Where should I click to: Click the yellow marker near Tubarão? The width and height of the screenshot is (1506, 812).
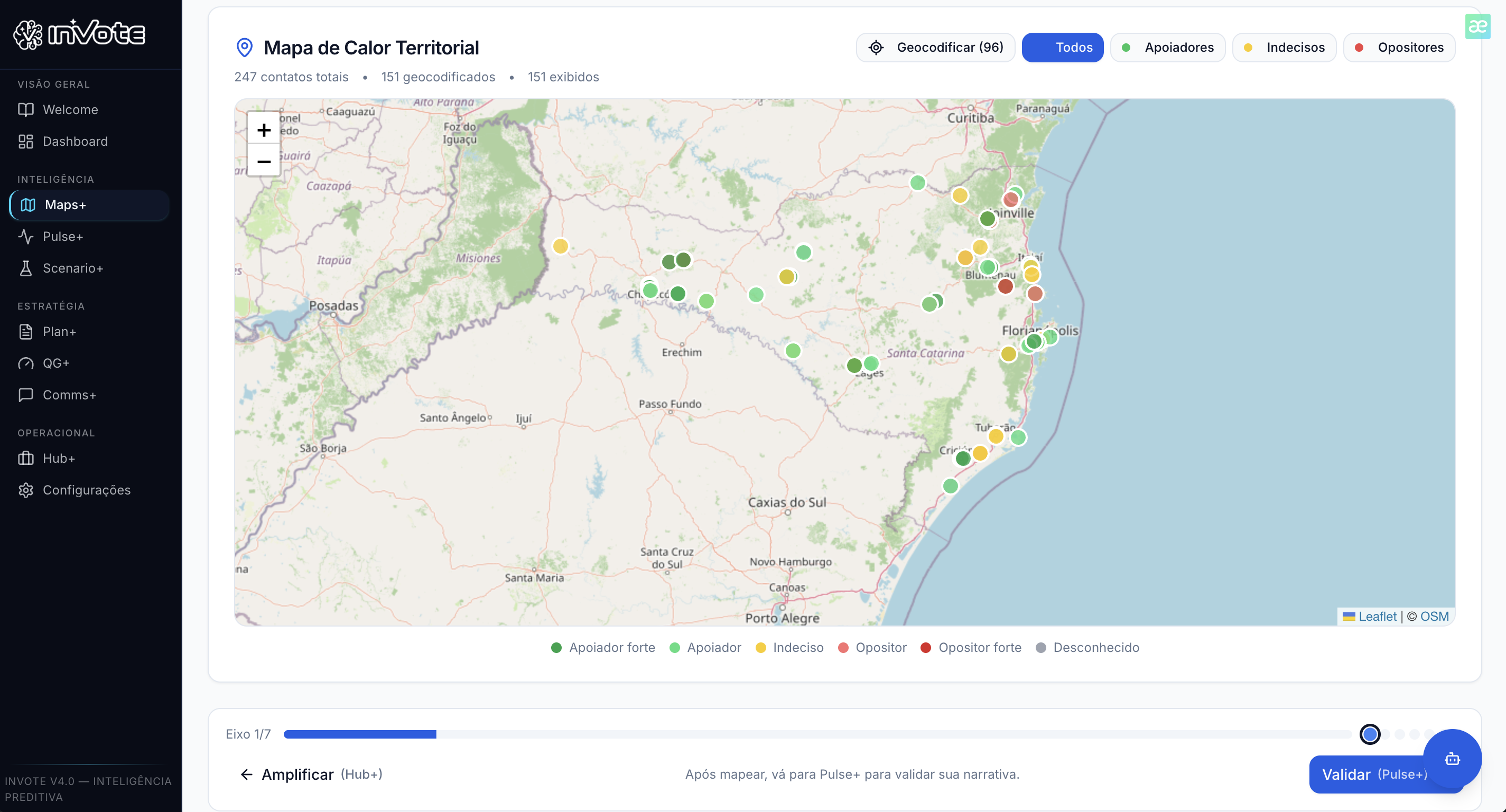pyautogui.click(x=996, y=436)
